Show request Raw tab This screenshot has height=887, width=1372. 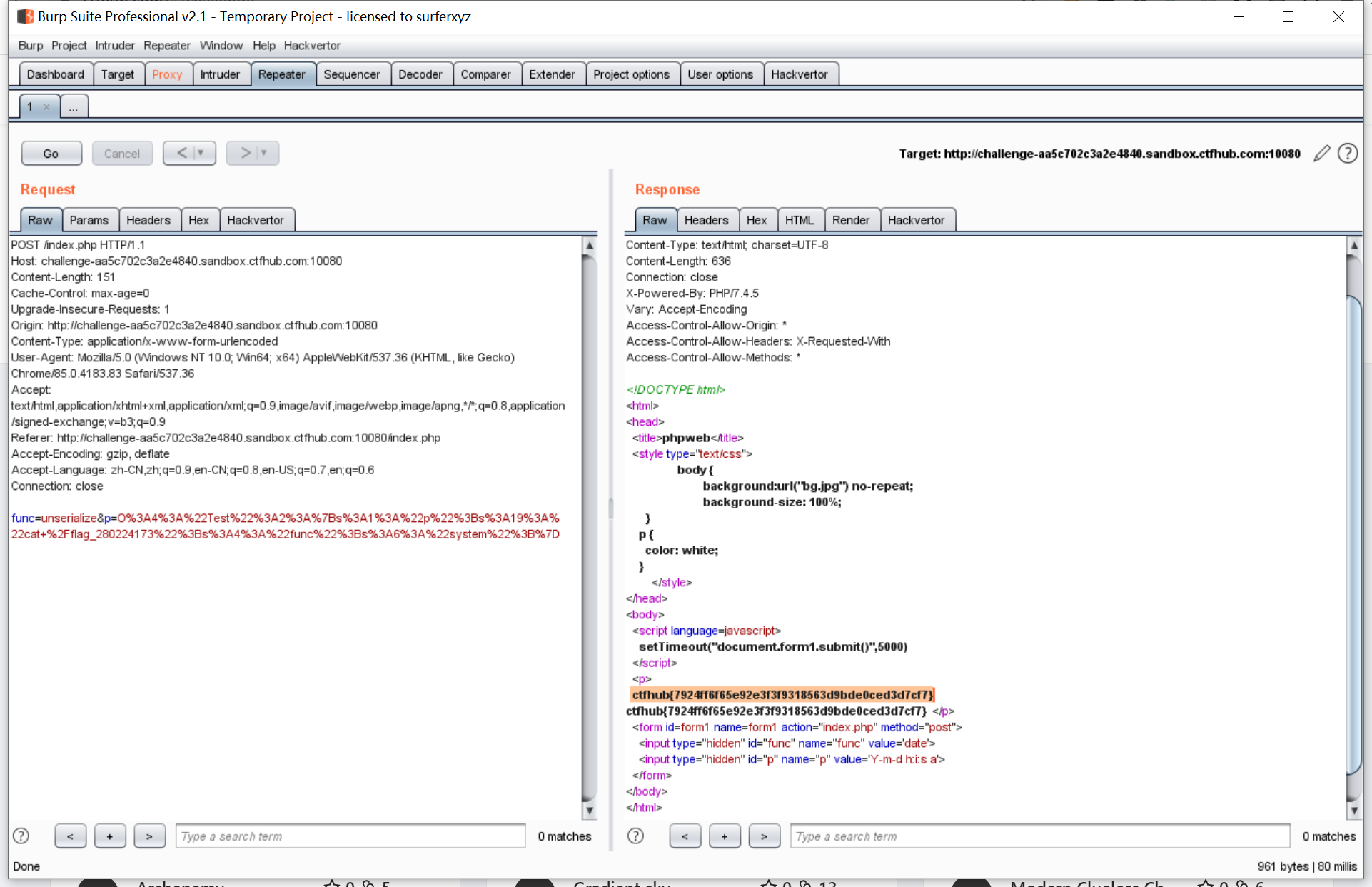[x=41, y=220]
